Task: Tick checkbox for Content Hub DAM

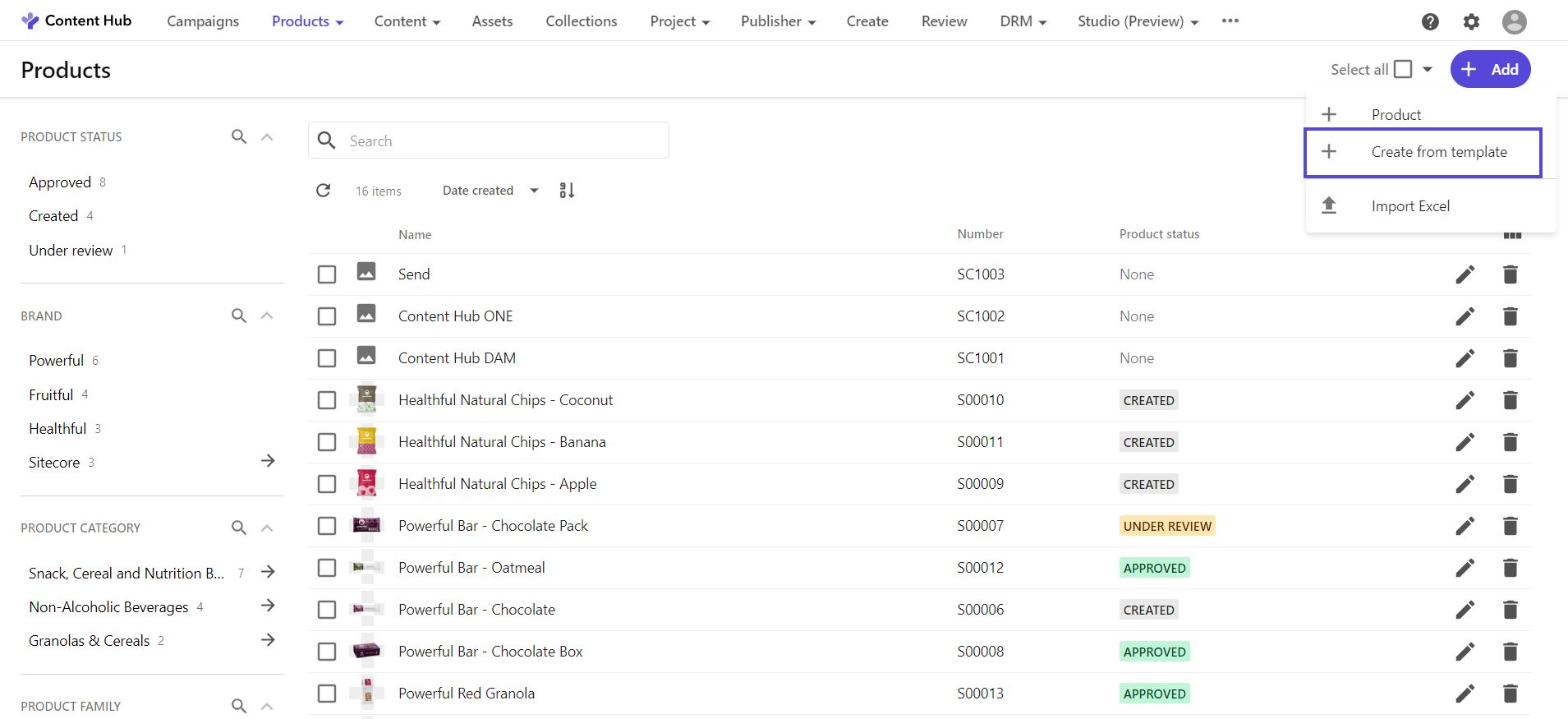Action: click(x=327, y=358)
